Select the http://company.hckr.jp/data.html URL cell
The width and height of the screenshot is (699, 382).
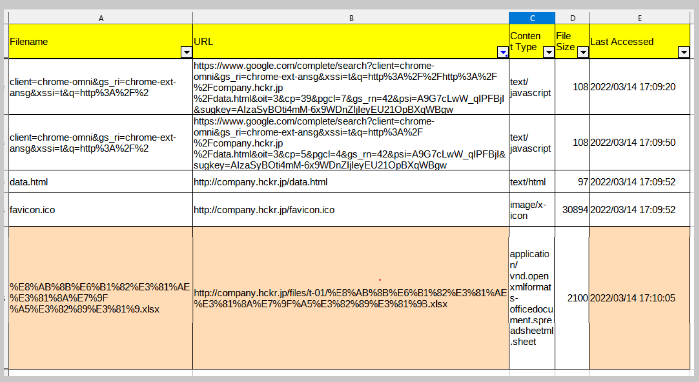[351, 182]
